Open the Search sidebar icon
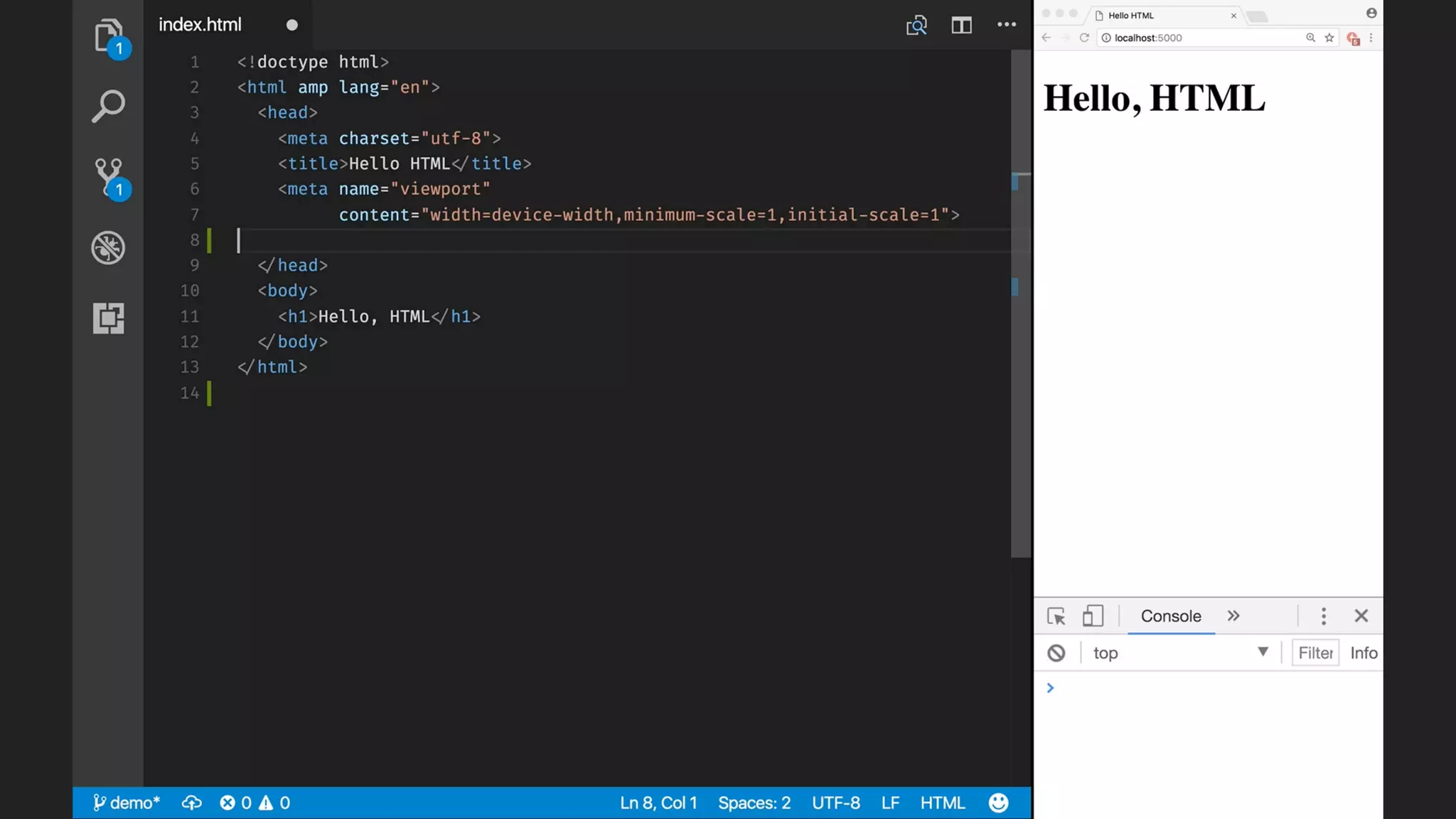This screenshot has height=819, width=1456. click(x=108, y=106)
